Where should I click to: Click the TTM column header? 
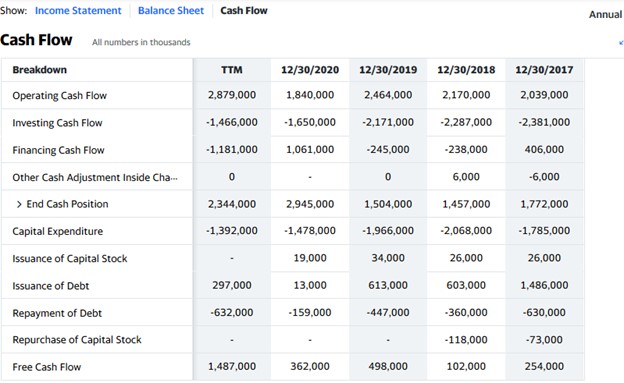[x=232, y=70]
